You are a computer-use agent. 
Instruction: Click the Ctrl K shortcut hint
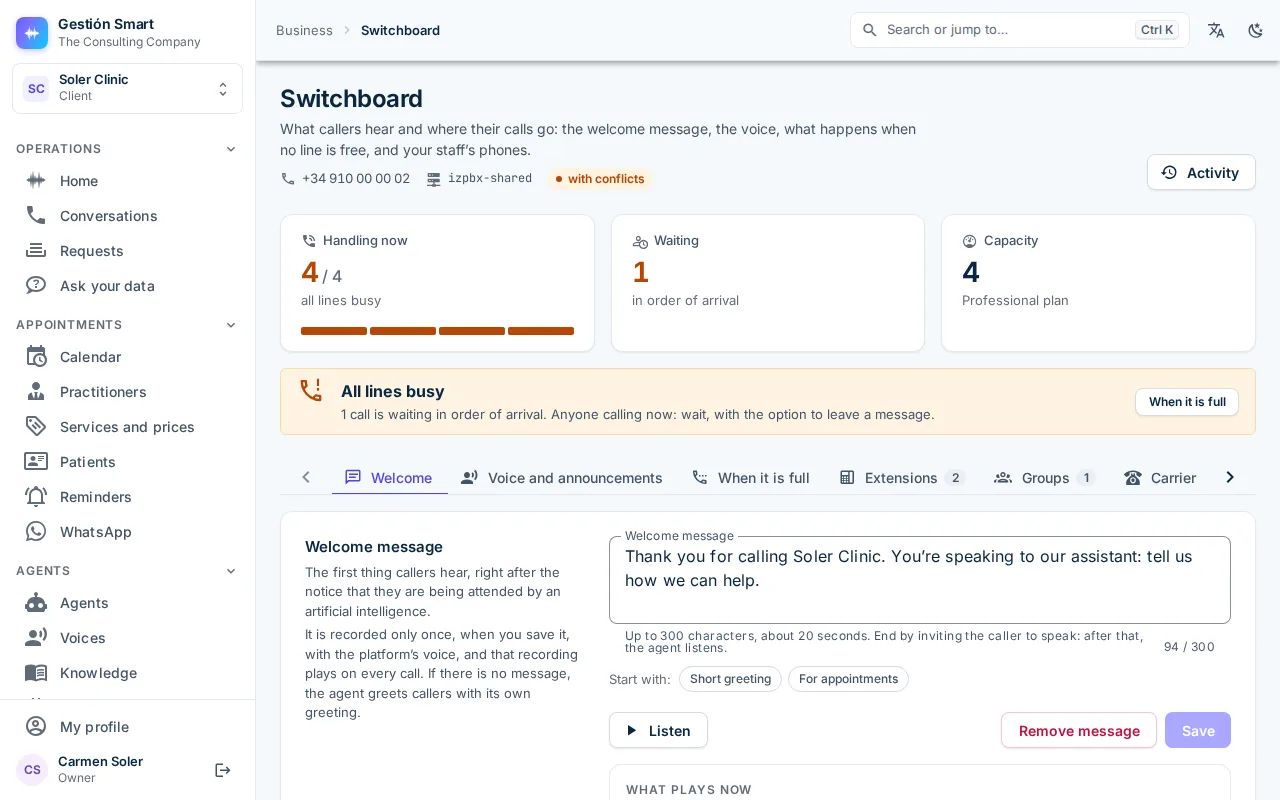(x=1157, y=30)
